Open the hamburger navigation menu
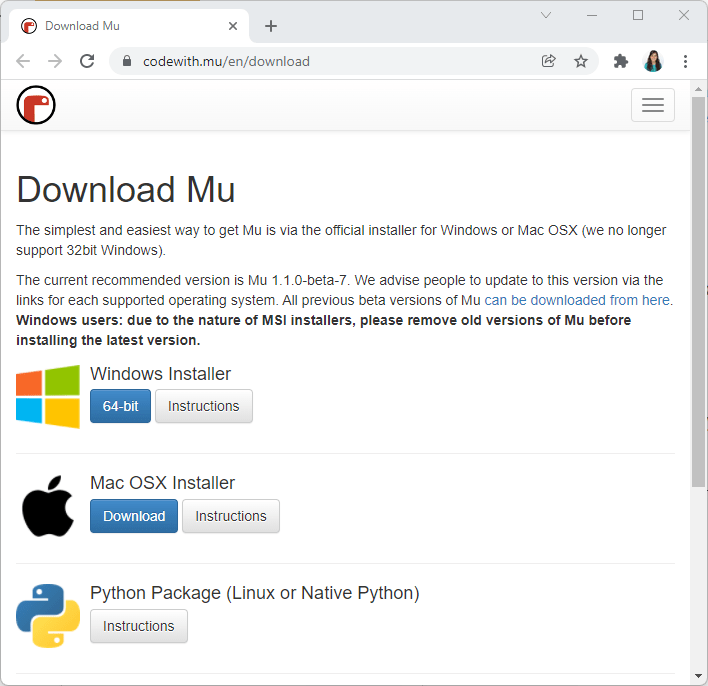 pos(652,105)
